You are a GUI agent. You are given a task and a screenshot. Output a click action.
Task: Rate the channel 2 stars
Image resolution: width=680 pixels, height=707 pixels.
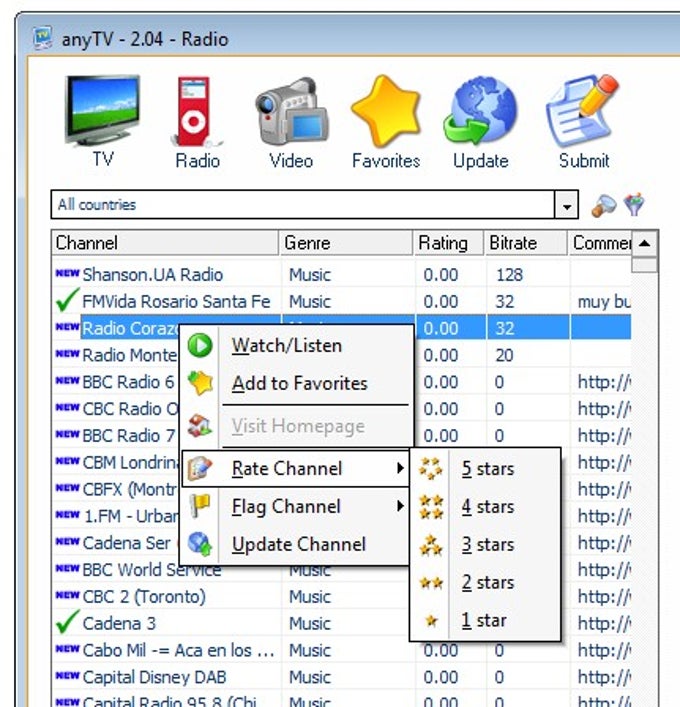click(485, 583)
